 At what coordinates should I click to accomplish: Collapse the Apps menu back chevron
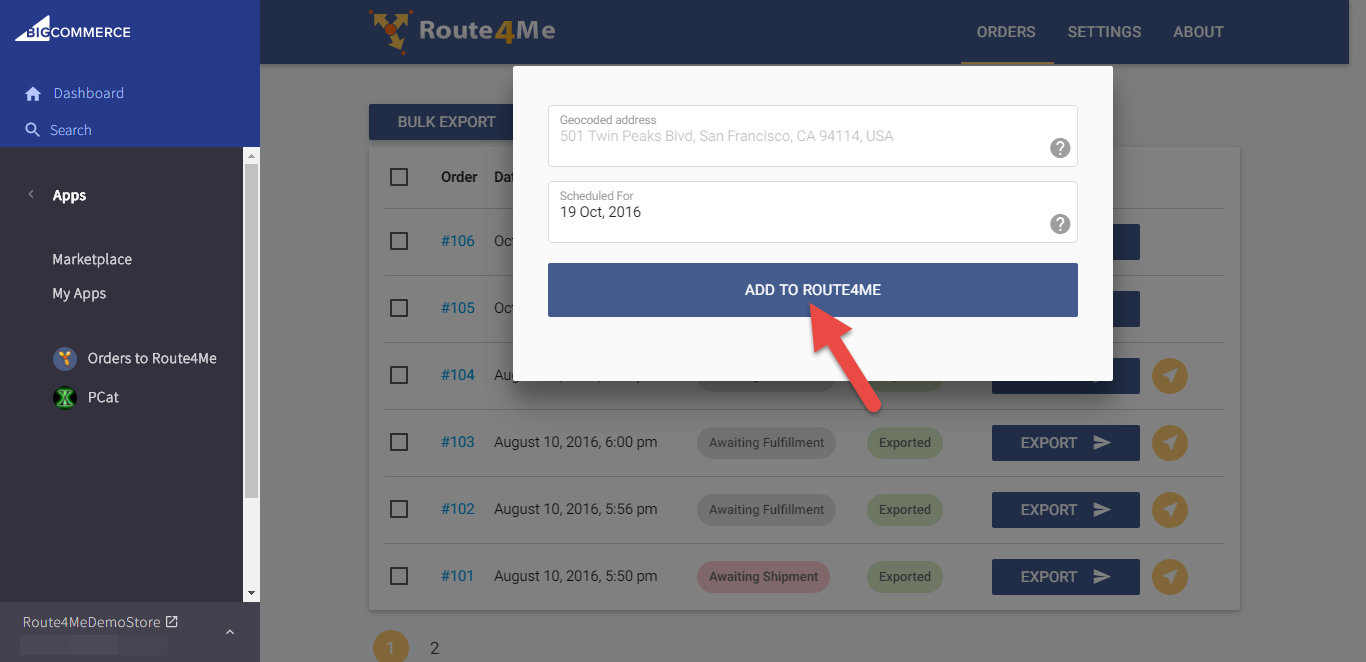pos(31,195)
